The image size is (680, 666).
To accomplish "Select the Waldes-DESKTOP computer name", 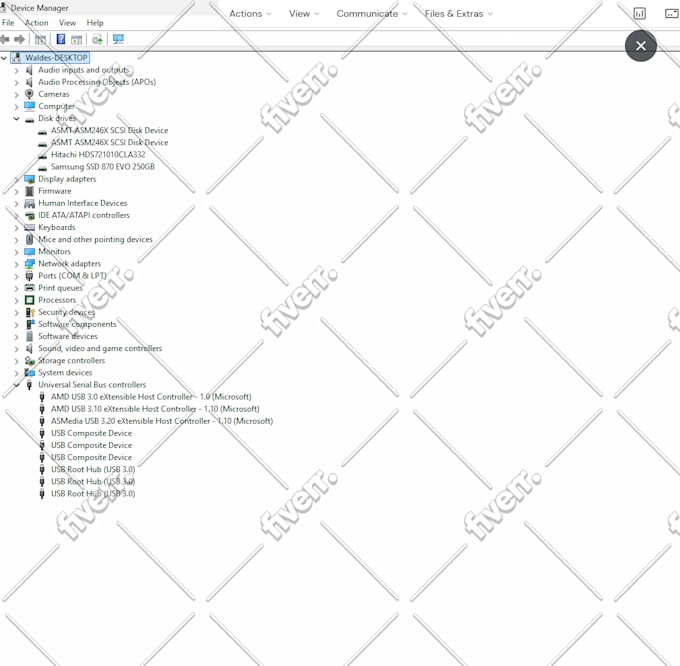I will point(56,58).
